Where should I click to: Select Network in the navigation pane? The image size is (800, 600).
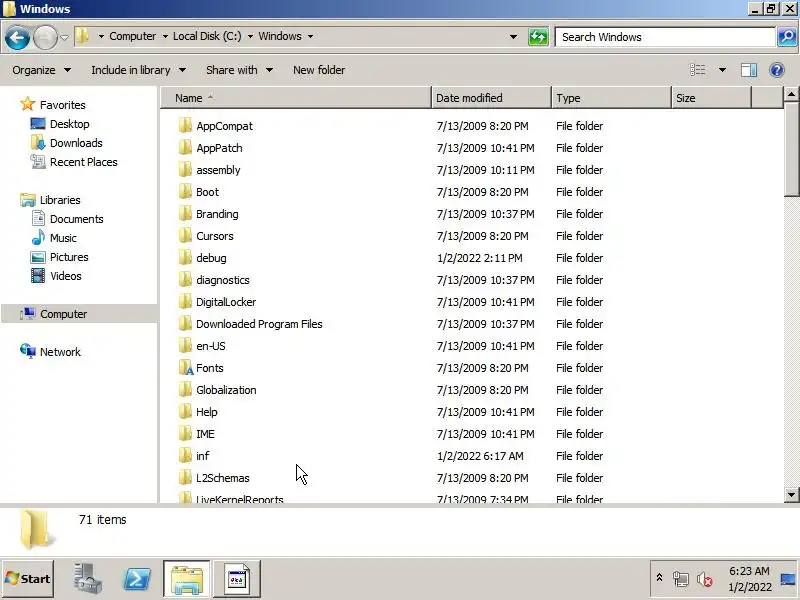pyautogui.click(x=60, y=352)
